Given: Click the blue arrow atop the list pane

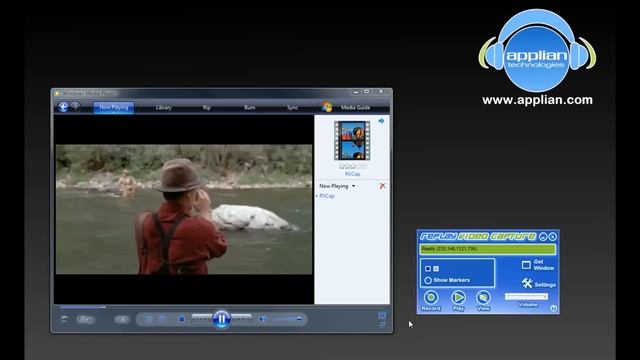Looking at the screenshot, I should click(x=381, y=121).
